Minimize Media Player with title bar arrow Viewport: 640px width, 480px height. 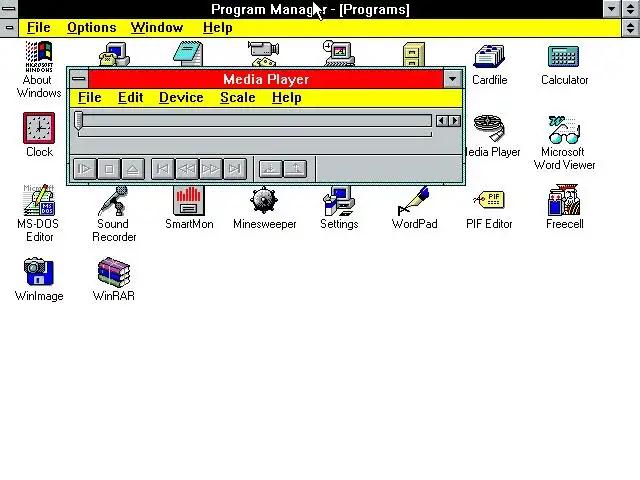tap(452, 79)
